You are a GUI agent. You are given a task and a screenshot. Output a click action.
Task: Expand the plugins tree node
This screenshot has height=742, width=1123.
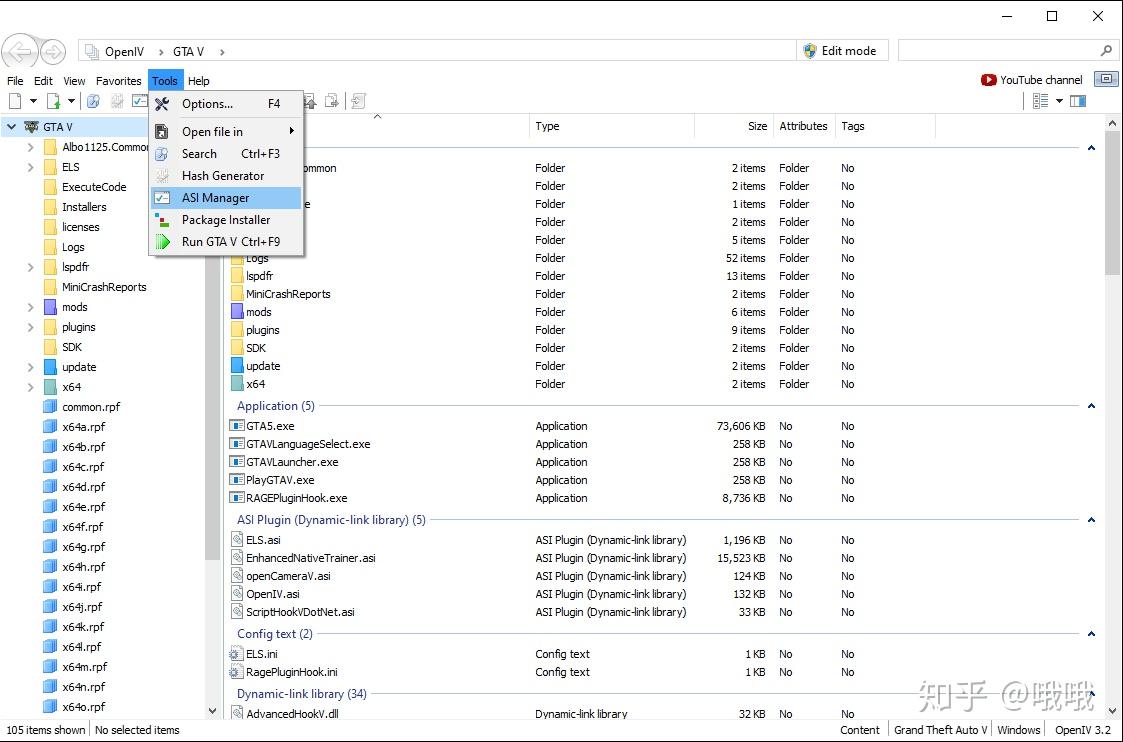30,327
